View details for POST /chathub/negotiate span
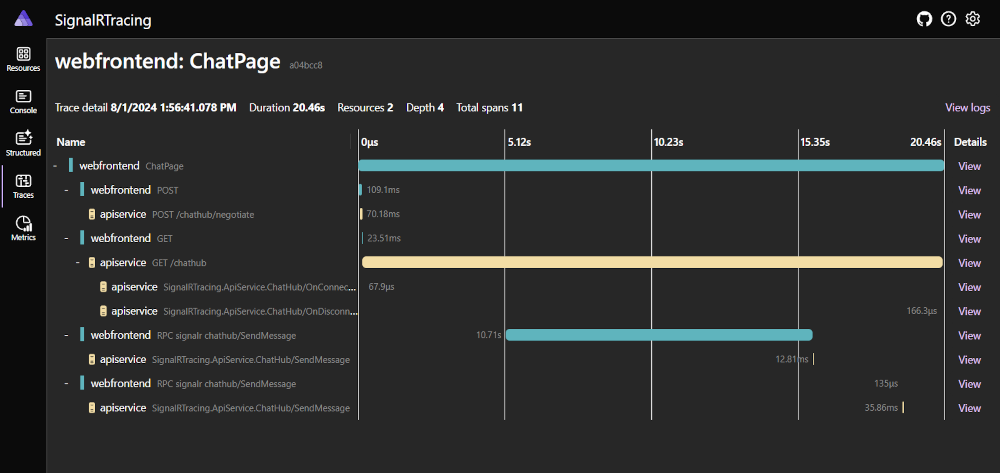Screen dimensions: 1000x473 969,215
